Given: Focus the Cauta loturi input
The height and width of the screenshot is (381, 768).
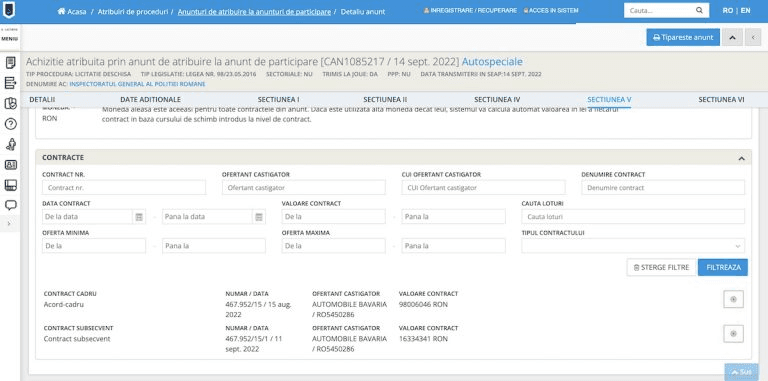Looking at the screenshot, I should click(633, 216).
